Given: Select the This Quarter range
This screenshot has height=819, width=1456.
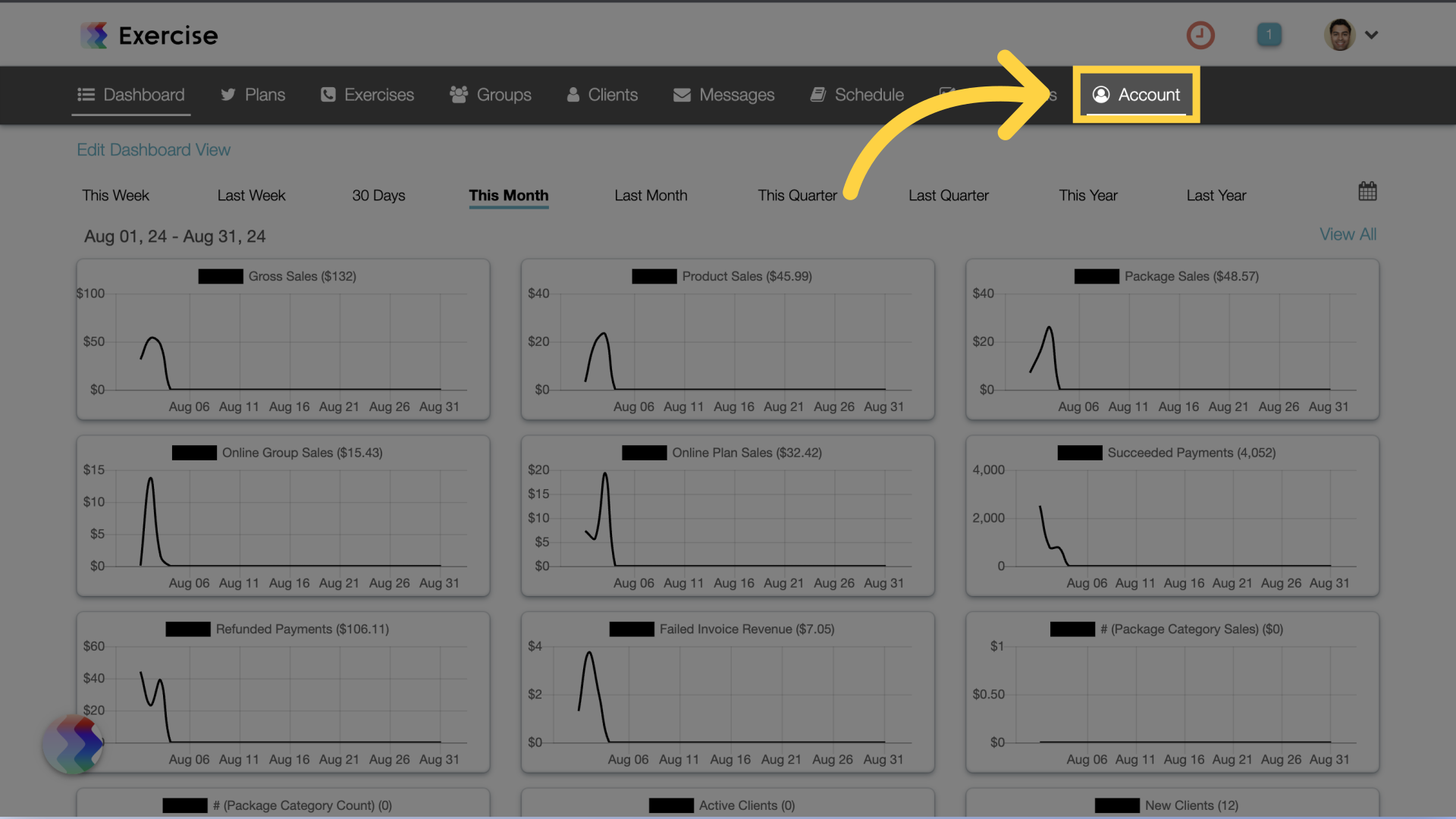Looking at the screenshot, I should click(x=798, y=196).
